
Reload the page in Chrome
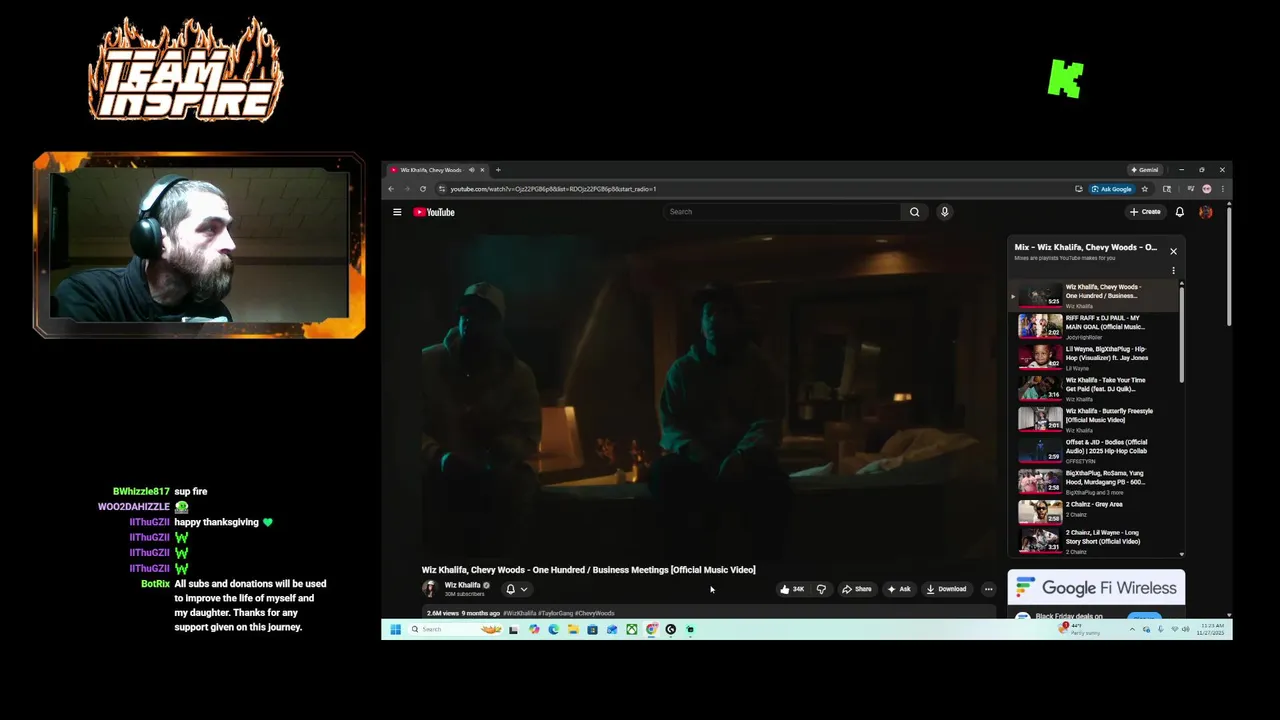[x=423, y=189]
